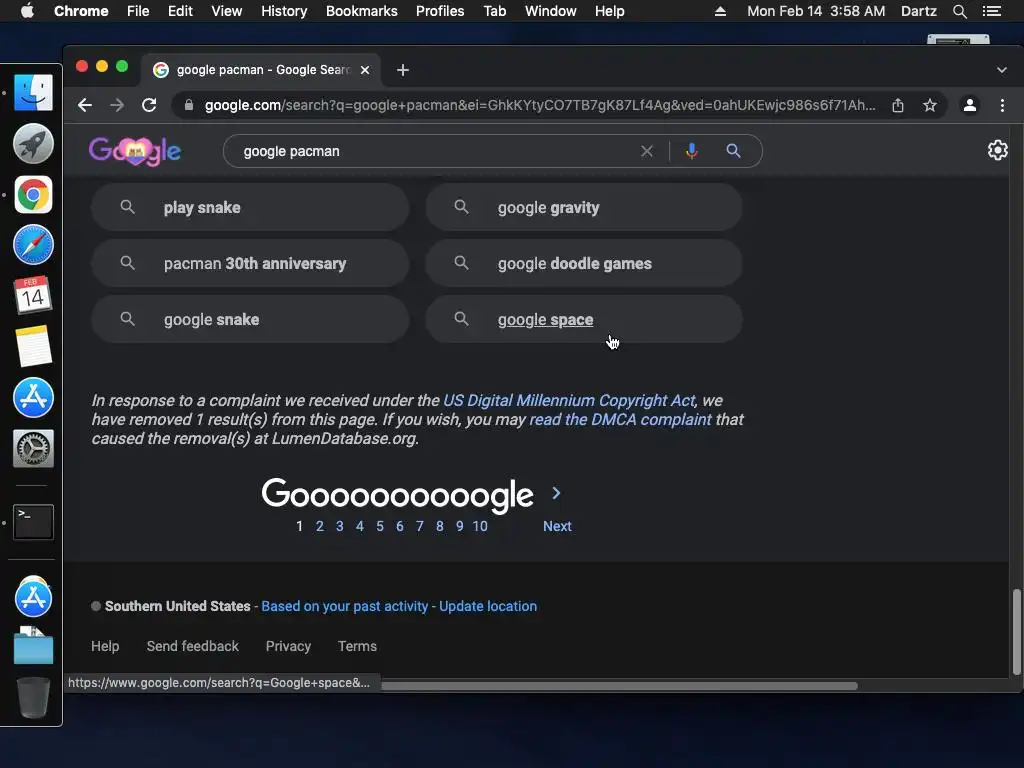Click the chevron beside Goooooooooogle
This screenshot has height=768, width=1024.
click(556, 493)
